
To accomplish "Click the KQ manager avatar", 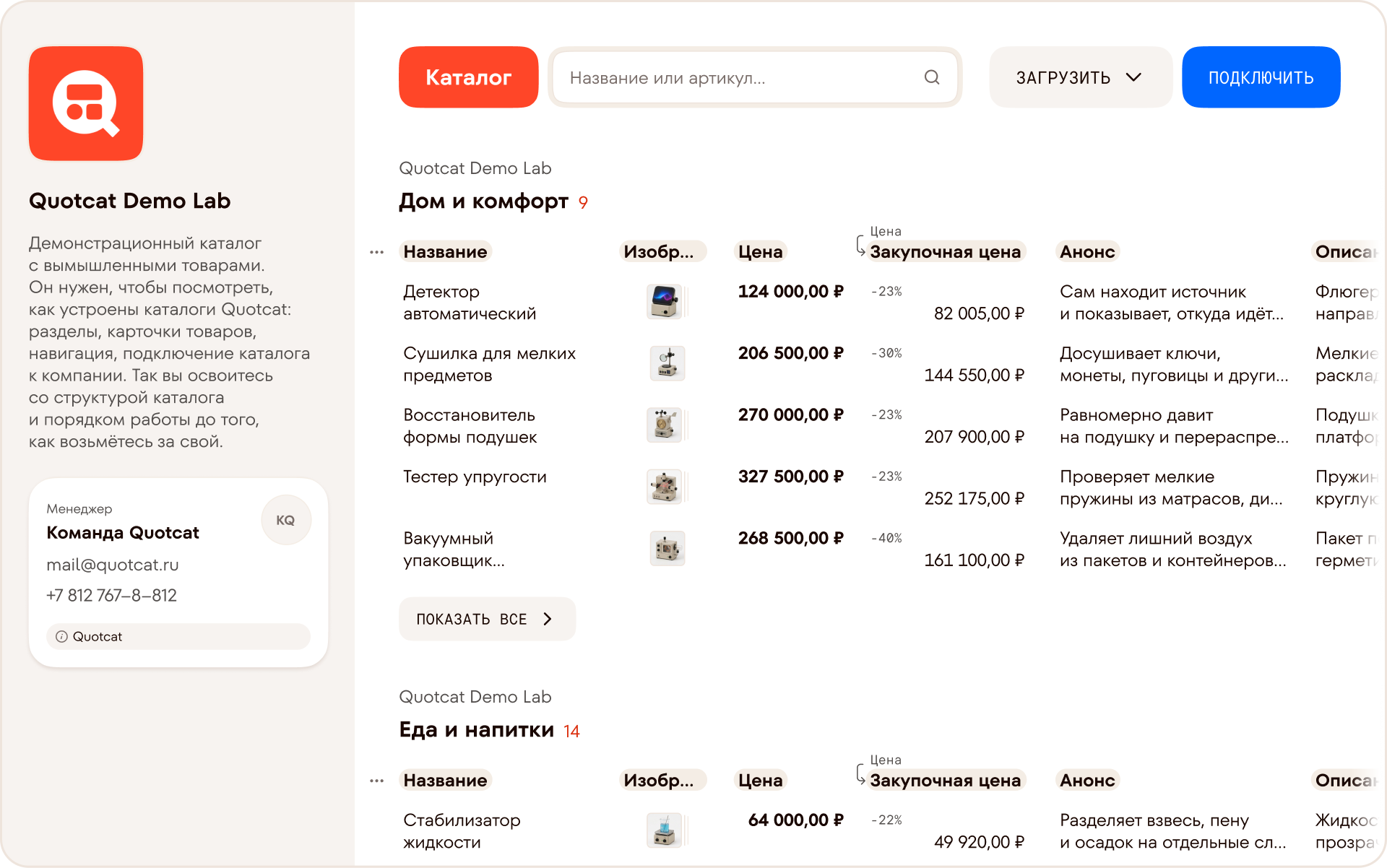I will tap(285, 520).
